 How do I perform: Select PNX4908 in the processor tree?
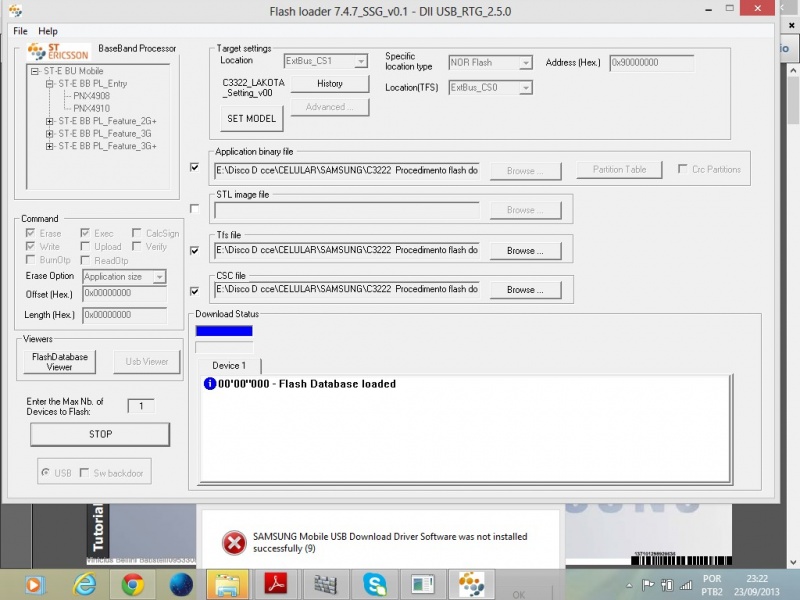pyautogui.click(x=91, y=96)
